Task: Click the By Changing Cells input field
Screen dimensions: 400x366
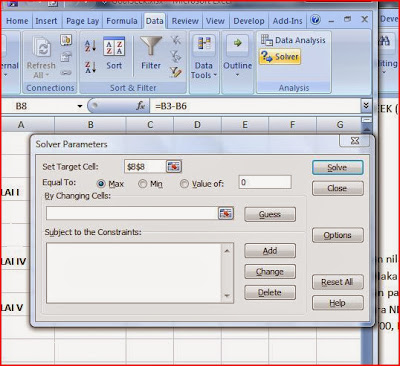Action: coord(132,213)
